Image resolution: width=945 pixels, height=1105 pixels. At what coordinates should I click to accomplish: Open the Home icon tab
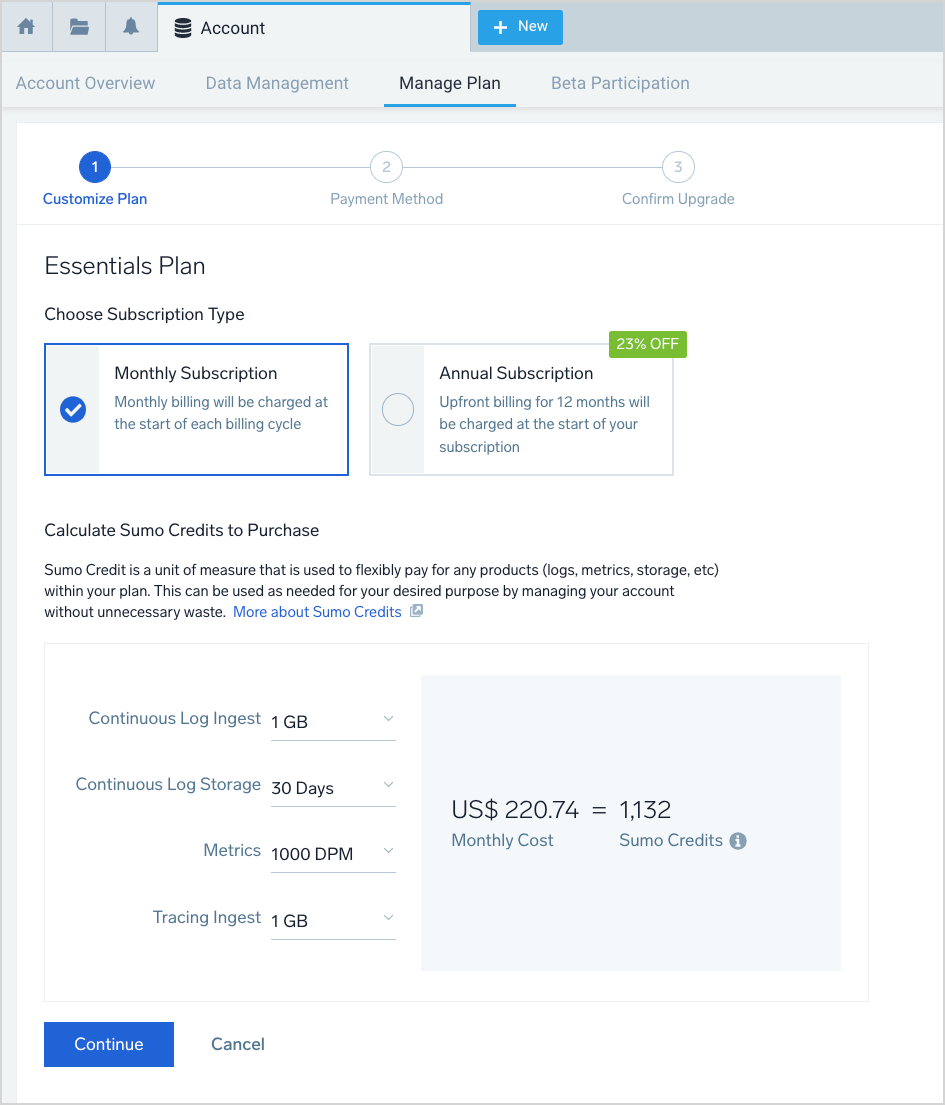tap(27, 27)
